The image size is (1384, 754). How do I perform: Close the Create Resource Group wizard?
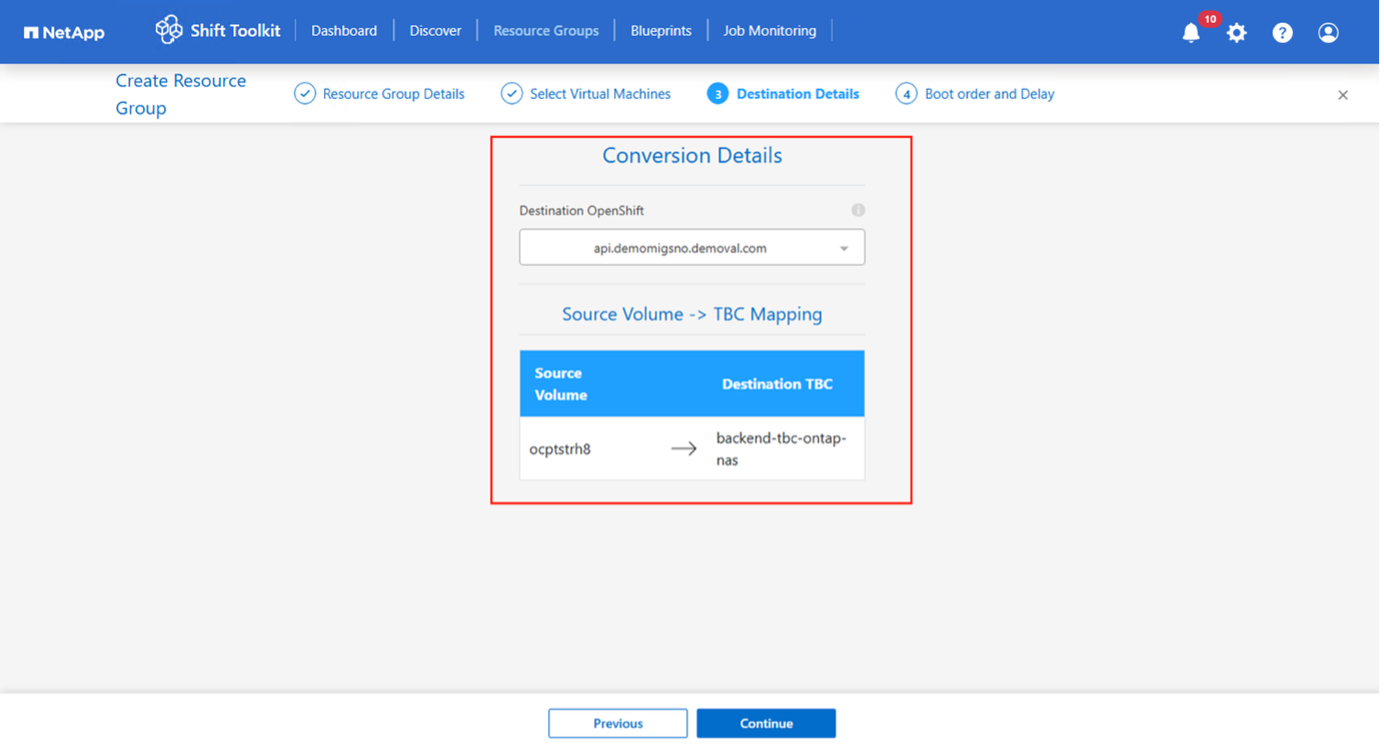coord(1343,95)
